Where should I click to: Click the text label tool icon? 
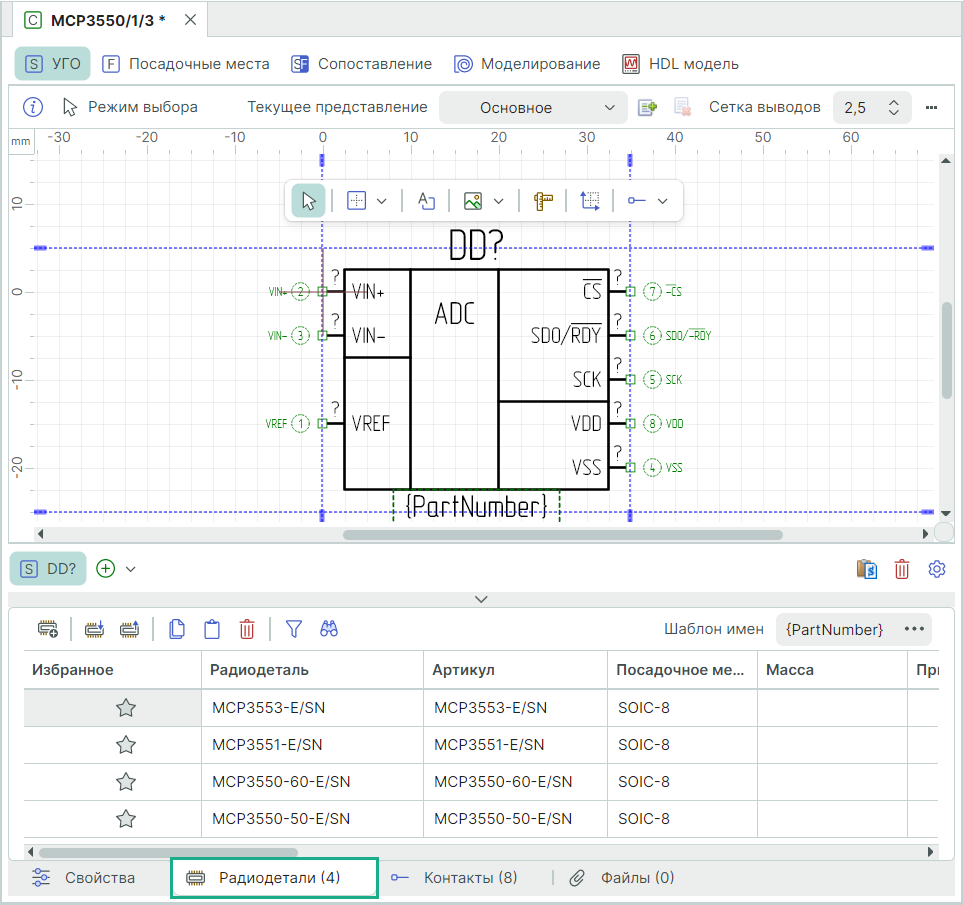426,201
